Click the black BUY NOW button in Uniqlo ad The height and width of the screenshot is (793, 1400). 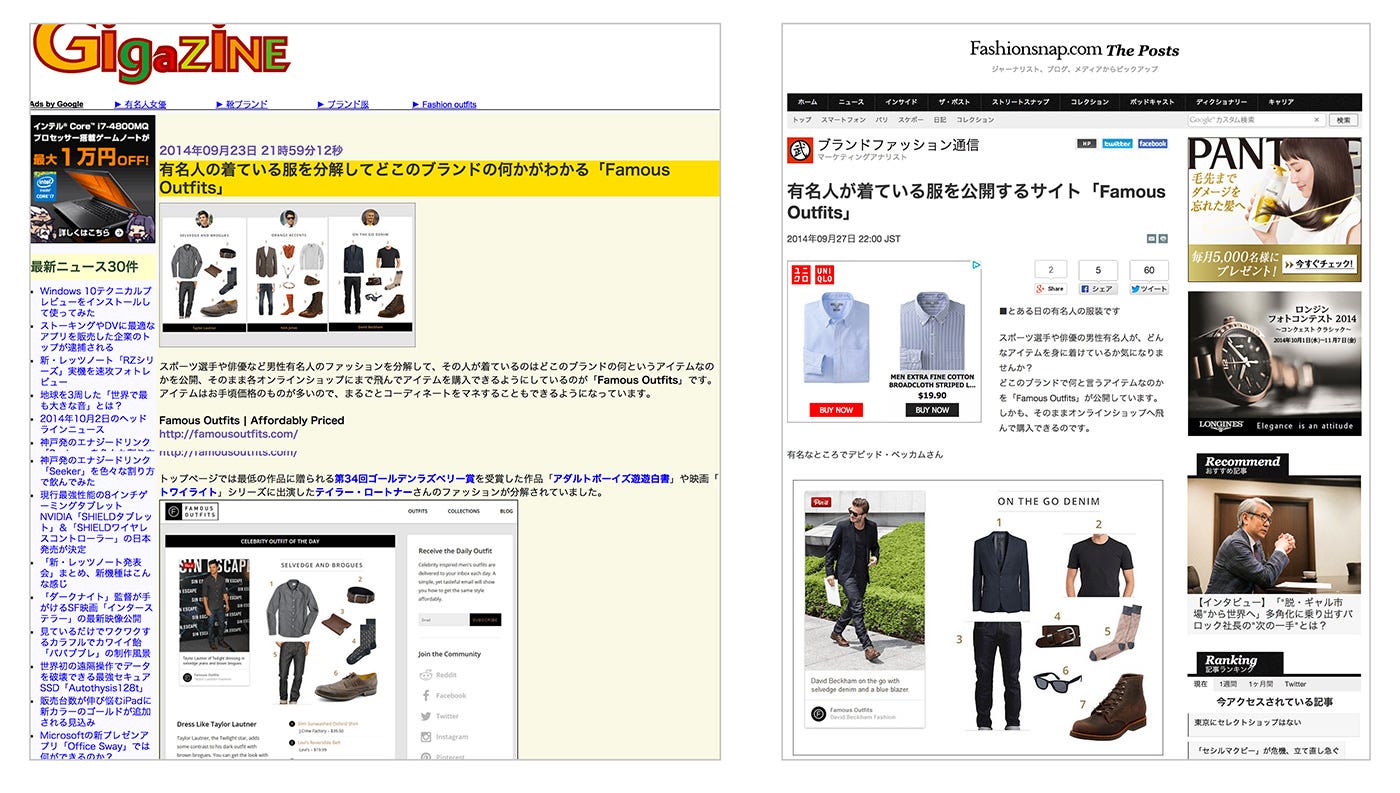[932, 410]
